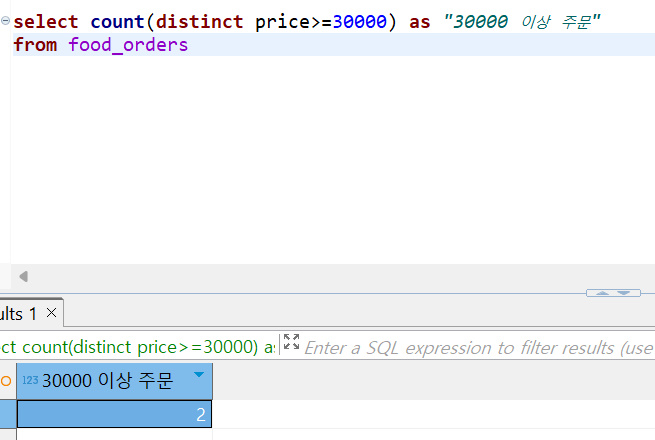Select the first row header in results grid
The height and width of the screenshot is (440, 655).
click(8, 414)
